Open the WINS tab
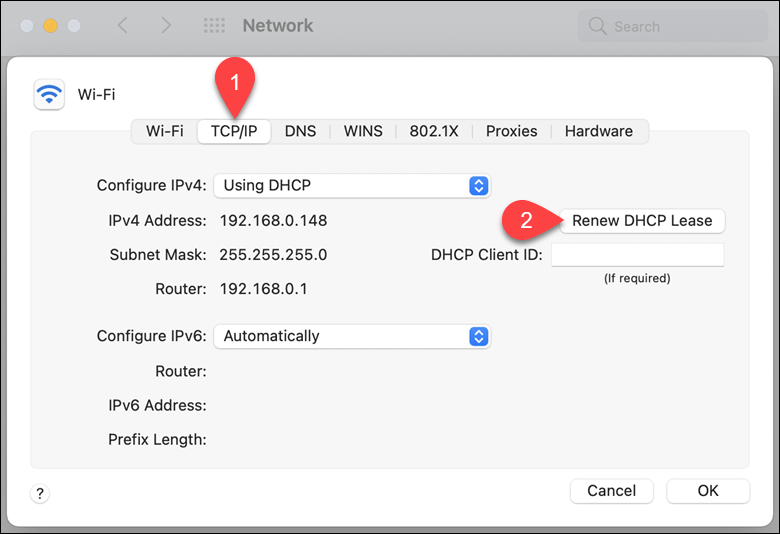Image resolution: width=780 pixels, height=534 pixels. click(x=363, y=131)
